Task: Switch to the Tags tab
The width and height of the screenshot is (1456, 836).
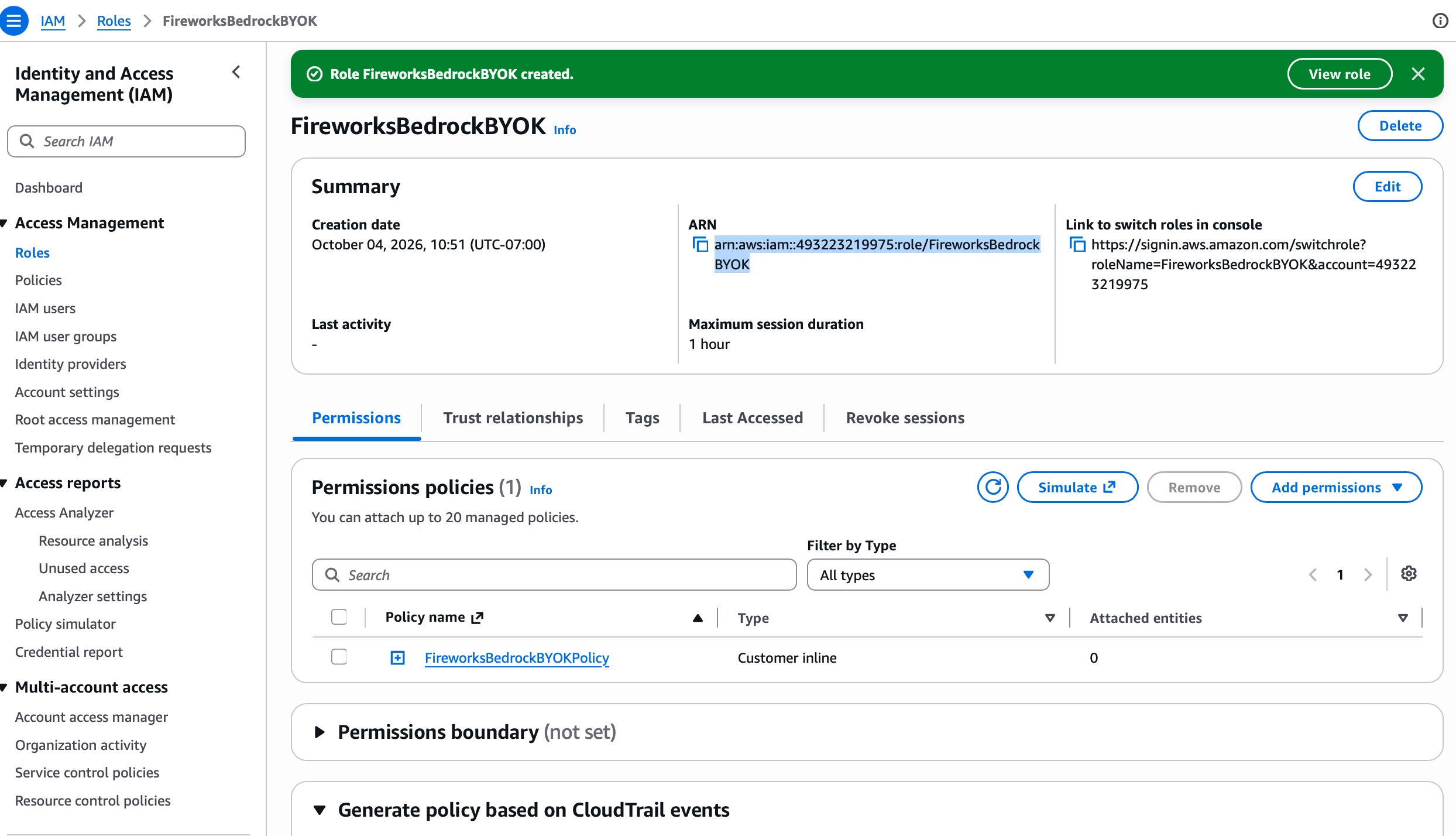Action: pyautogui.click(x=642, y=417)
